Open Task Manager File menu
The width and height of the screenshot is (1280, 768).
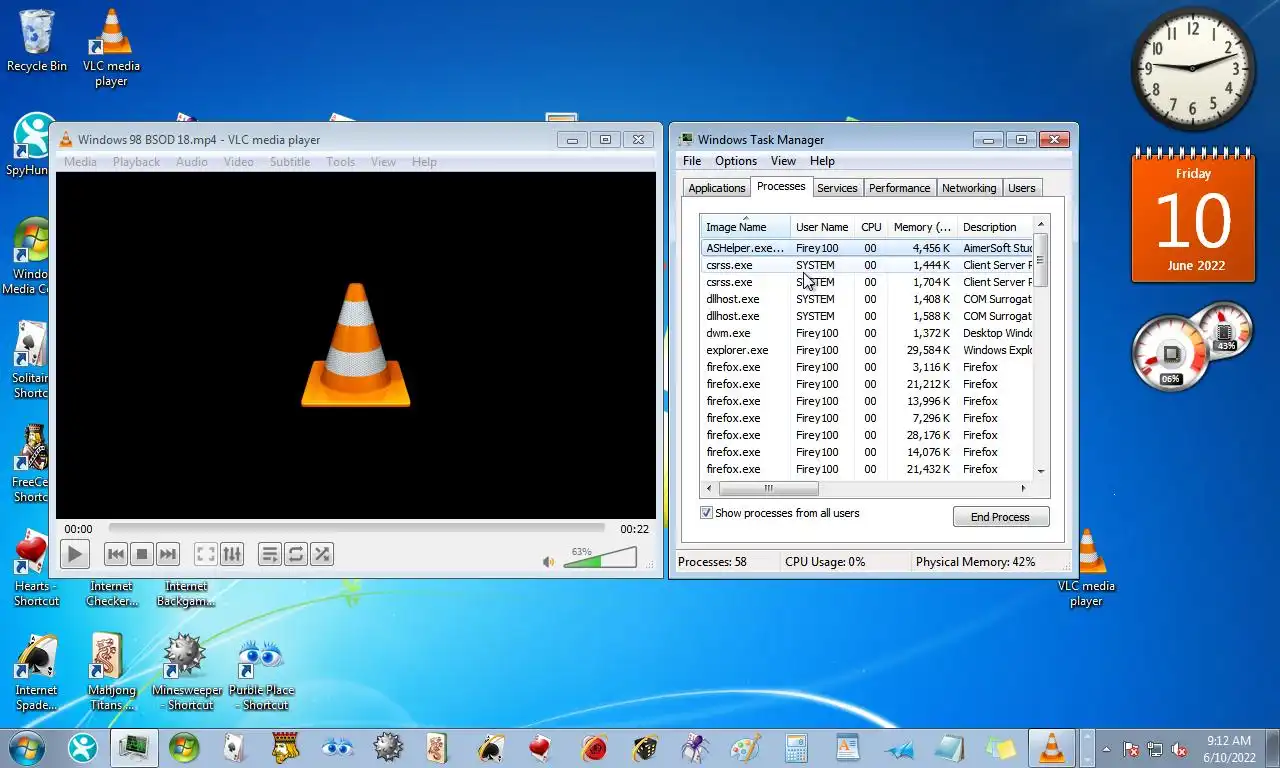tap(692, 161)
